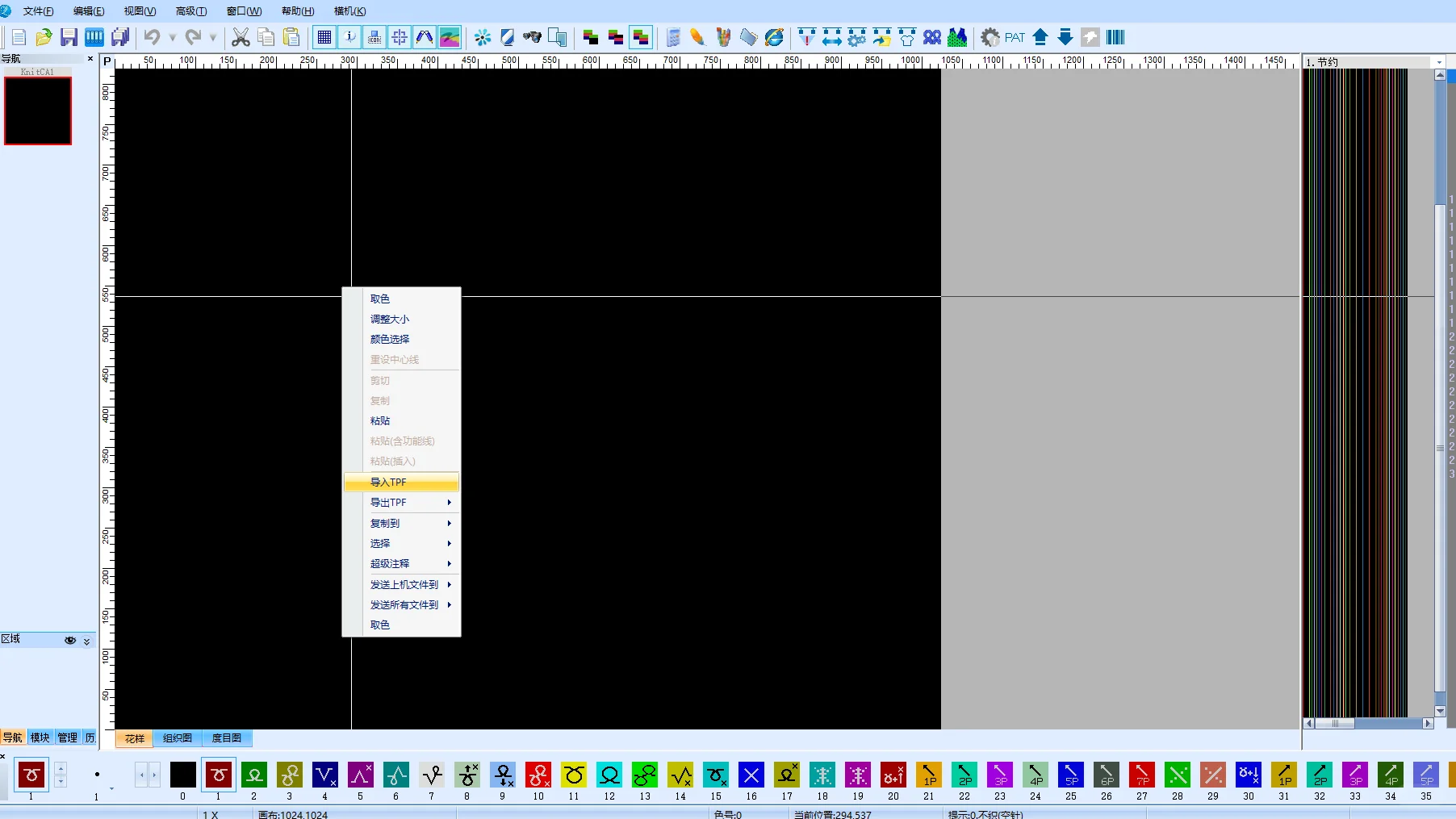
Task: Toggle the curve line display button
Action: (x=425, y=37)
